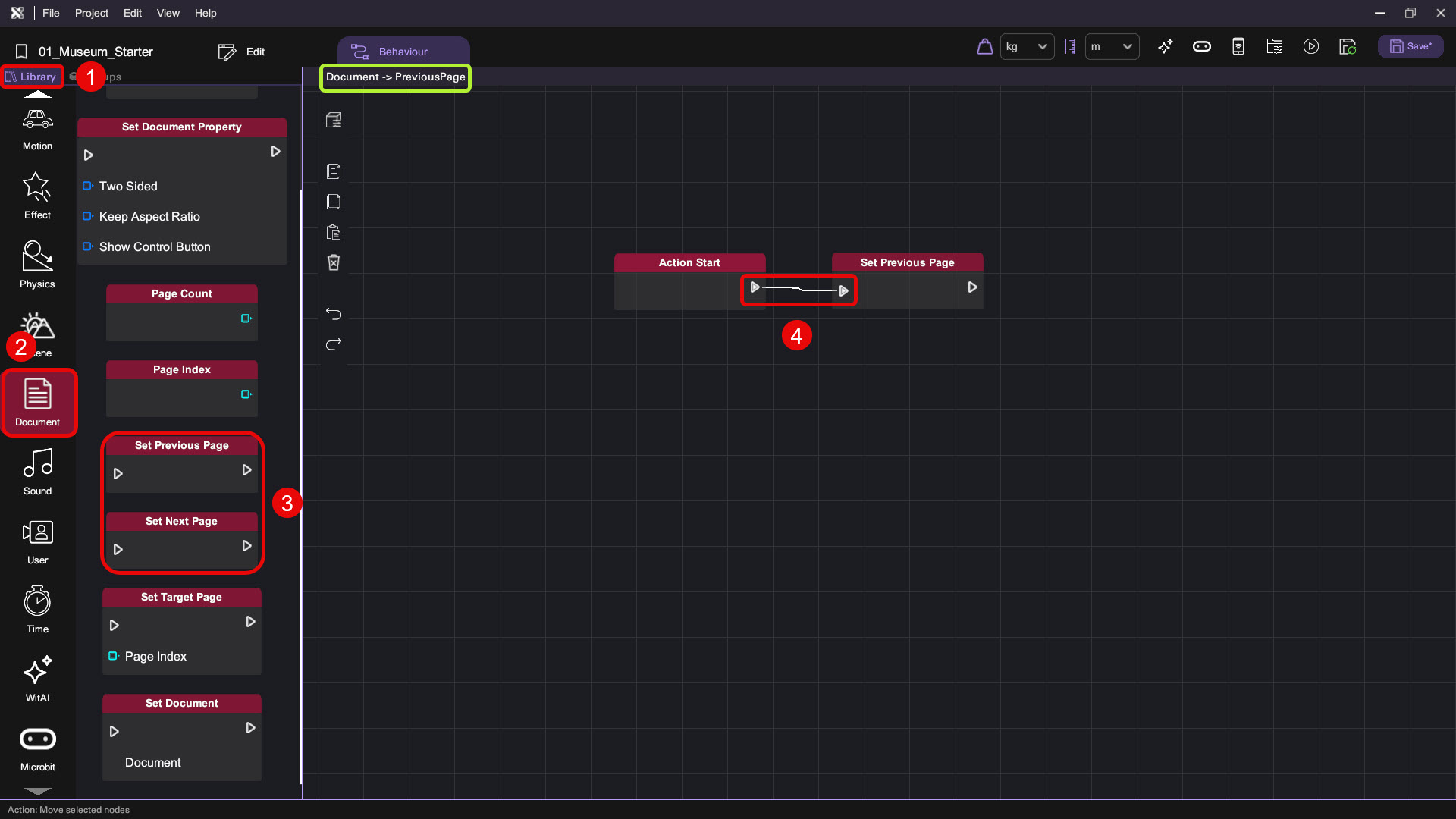Click the redo arrow icon
1456x819 pixels.
point(334,344)
